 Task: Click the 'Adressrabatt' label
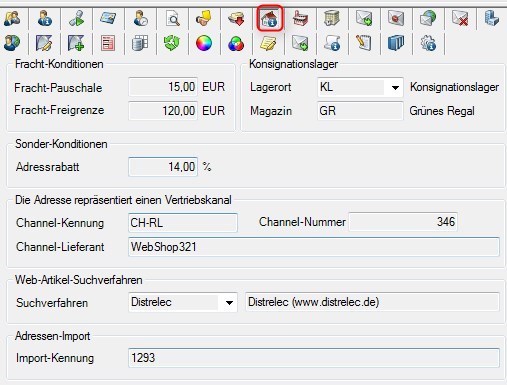[x=47, y=167]
